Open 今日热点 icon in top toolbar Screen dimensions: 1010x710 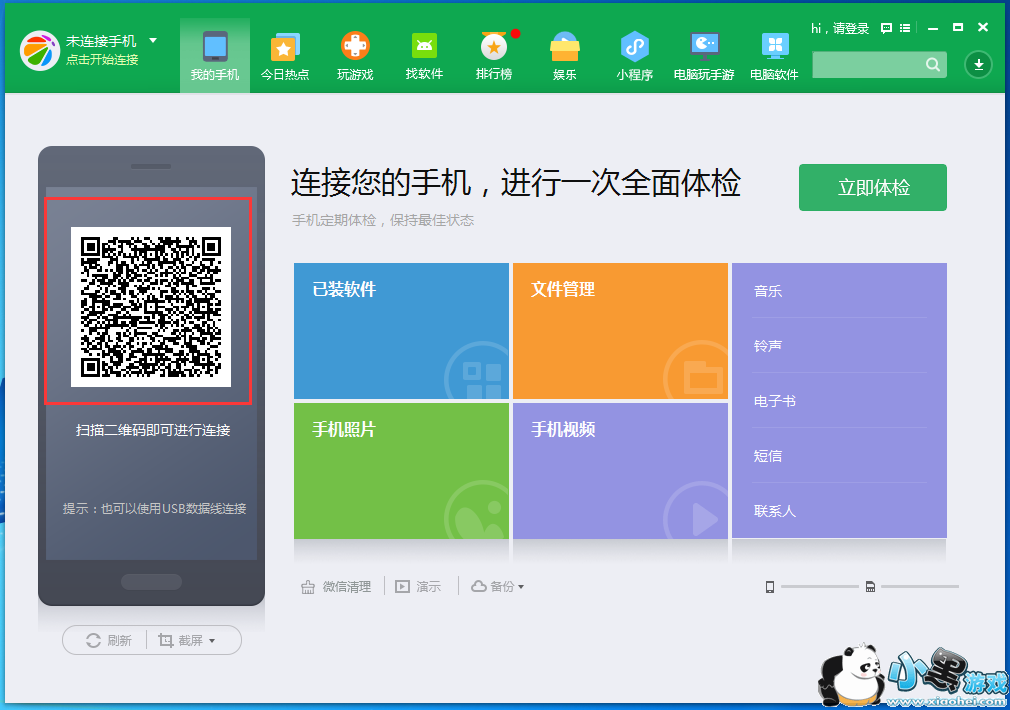click(284, 47)
